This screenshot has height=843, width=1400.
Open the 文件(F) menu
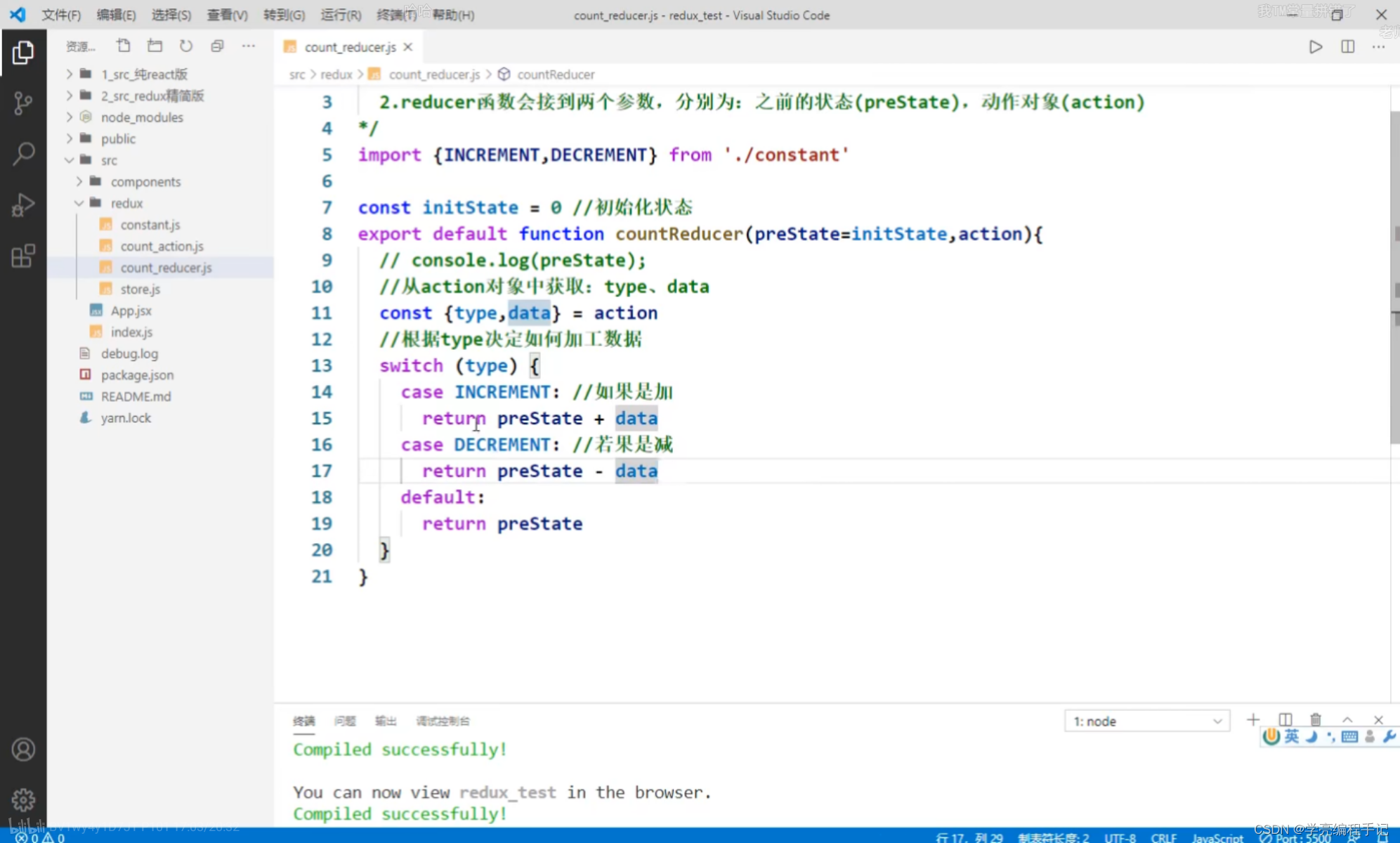(x=61, y=15)
